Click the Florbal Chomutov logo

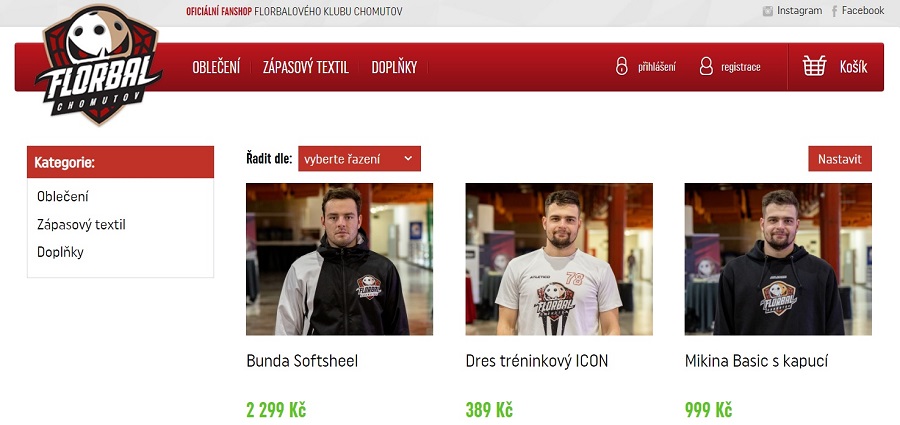coord(99,64)
